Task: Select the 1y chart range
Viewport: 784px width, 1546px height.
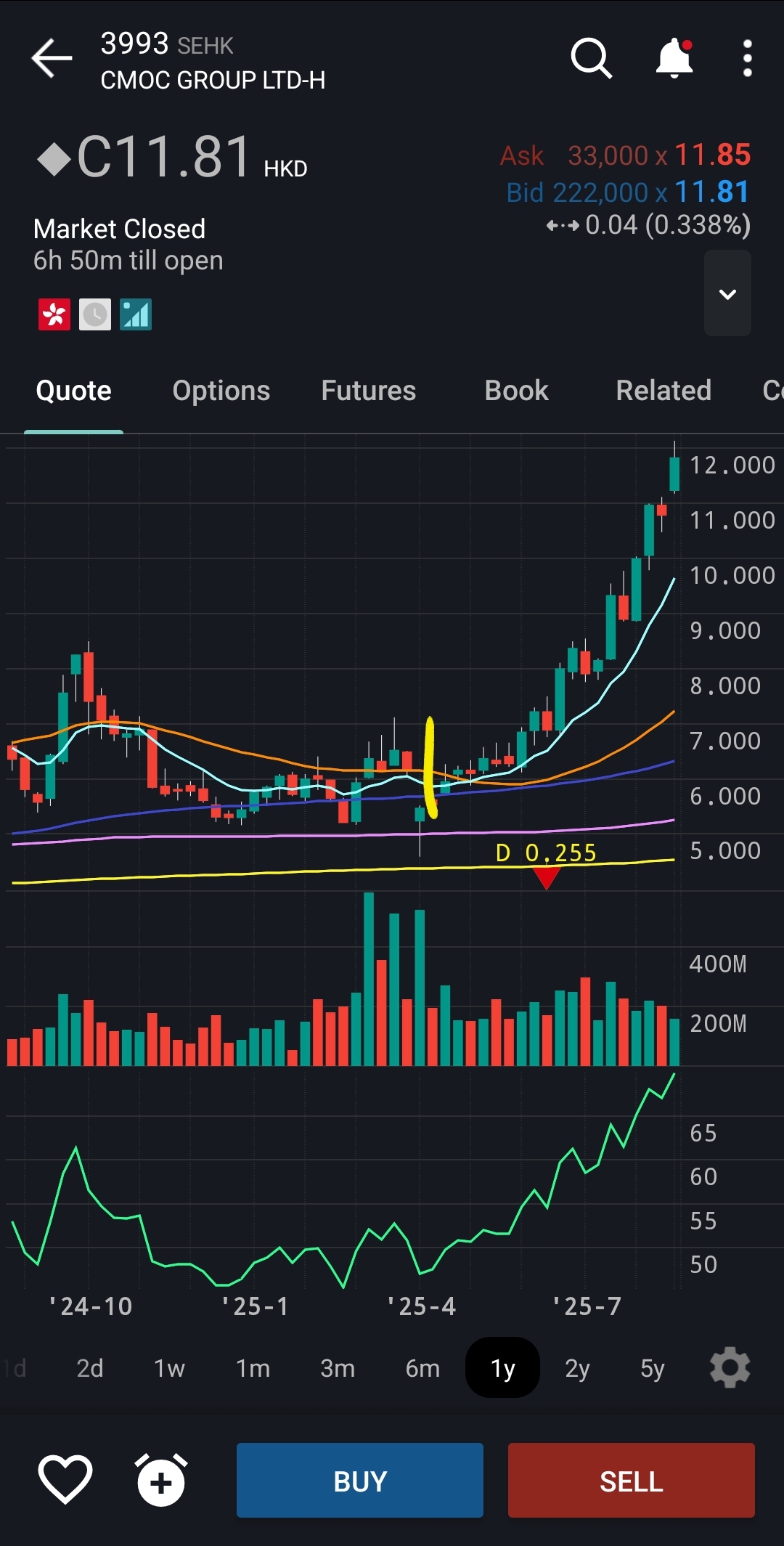Action: click(x=502, y=1367)
